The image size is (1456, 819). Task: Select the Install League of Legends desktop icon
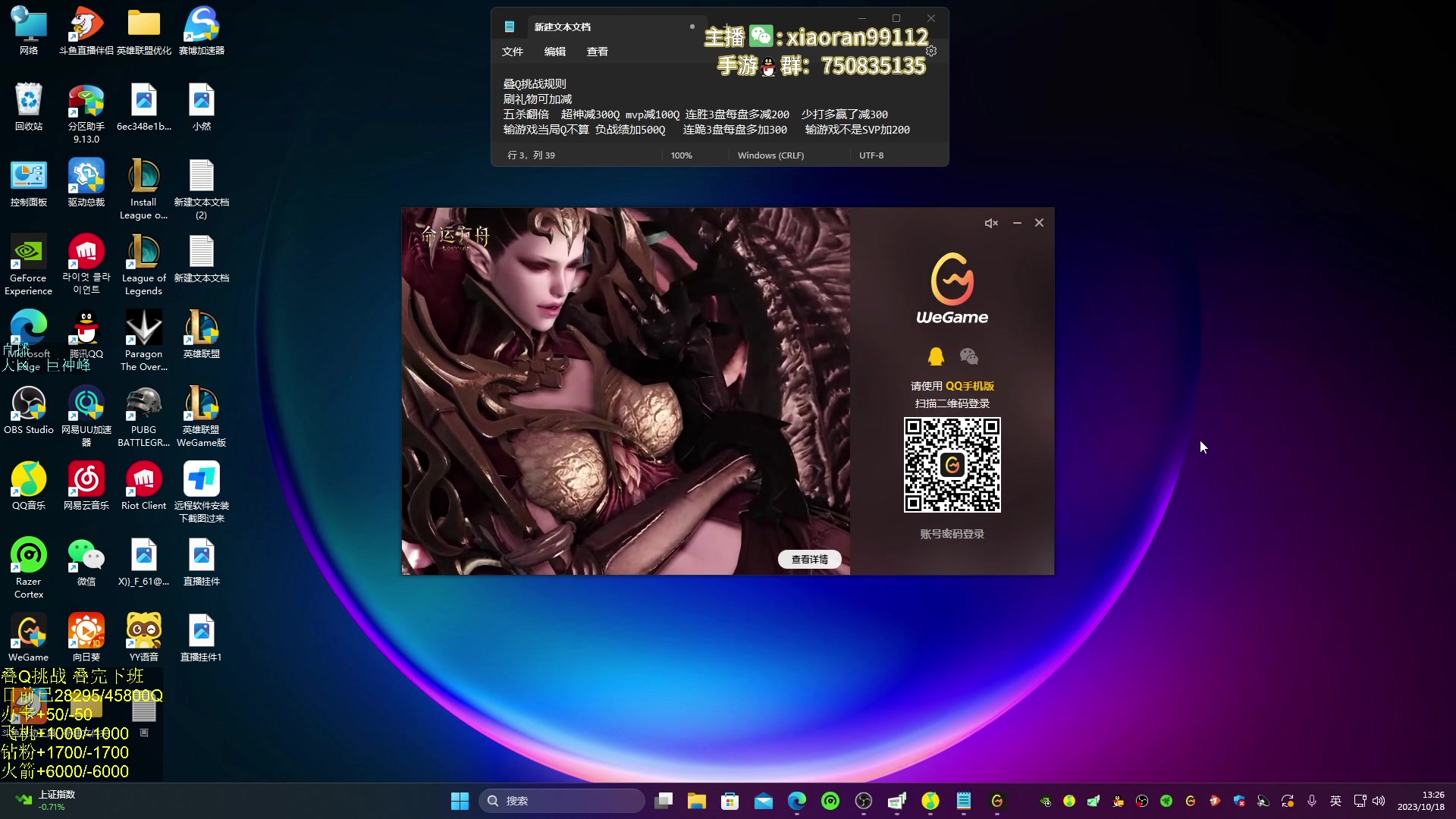pos(144,189)
